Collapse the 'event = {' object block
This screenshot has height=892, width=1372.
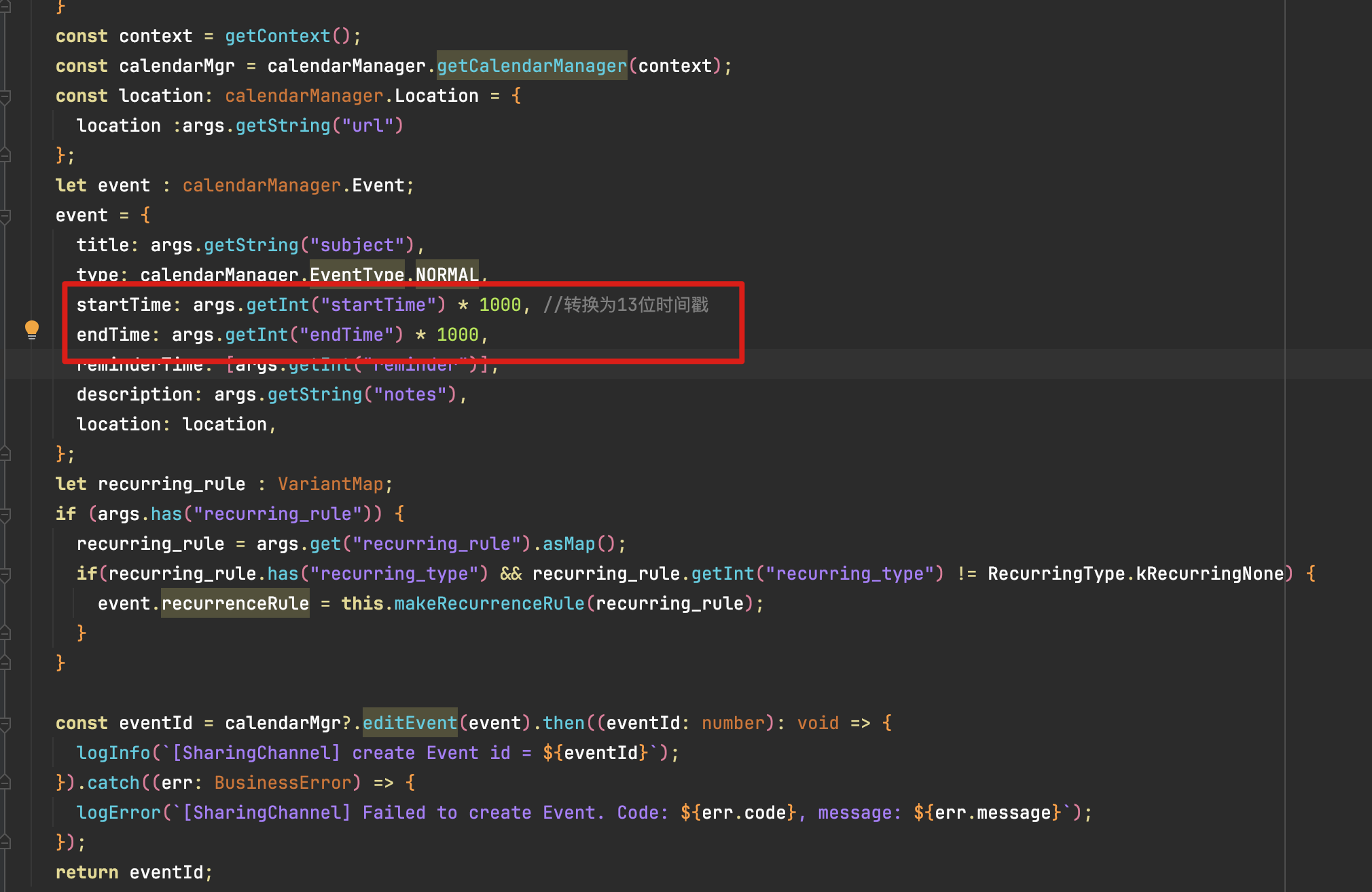[x=5, y=216]
